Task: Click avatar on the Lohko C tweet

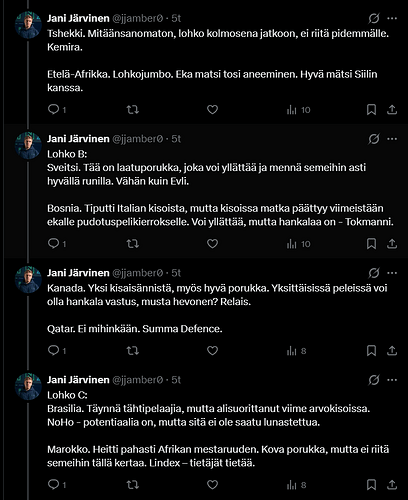Action: click(28, 386)
